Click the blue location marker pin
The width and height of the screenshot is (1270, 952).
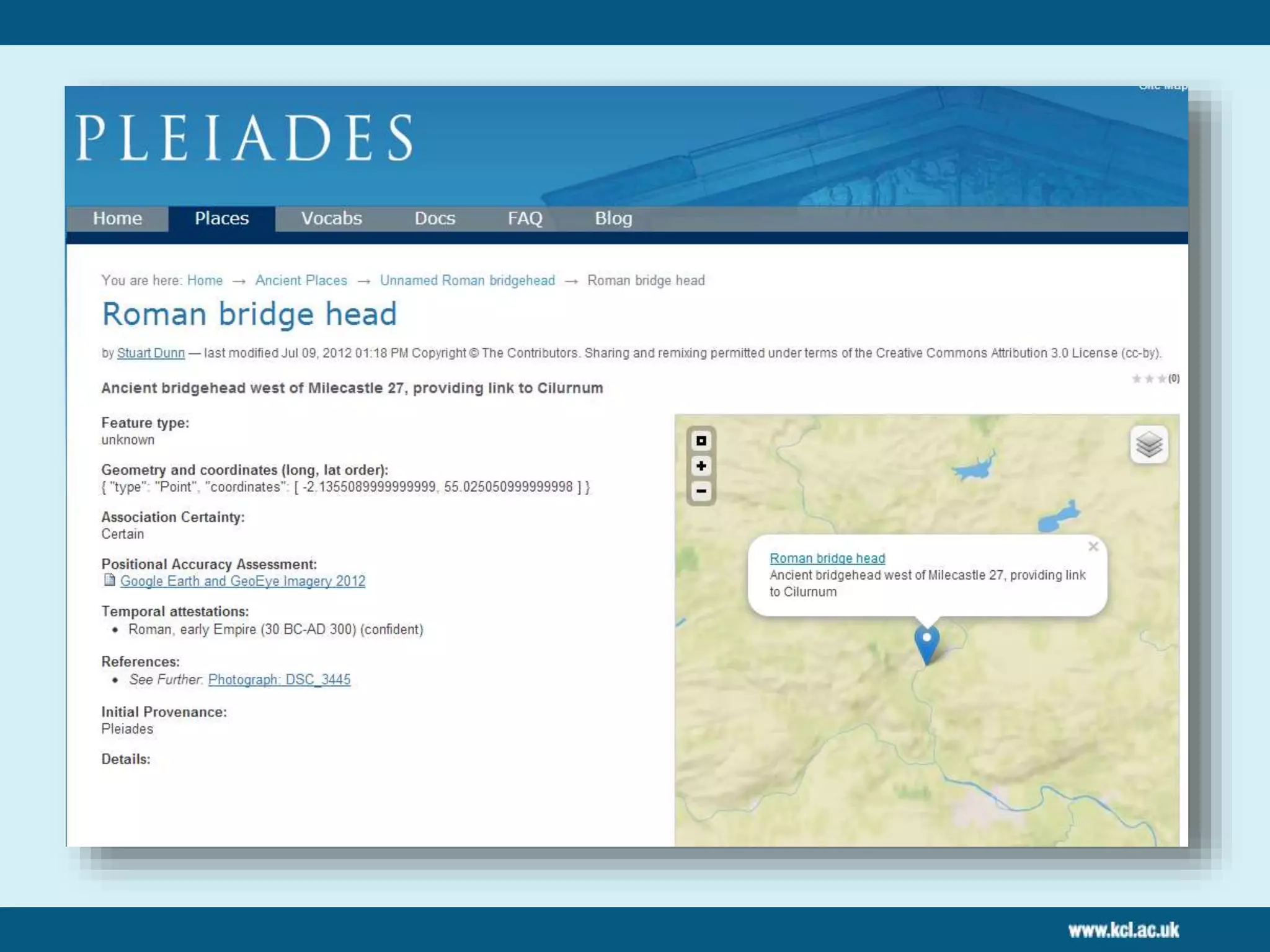pyautogui.click(x=927, y=643)
